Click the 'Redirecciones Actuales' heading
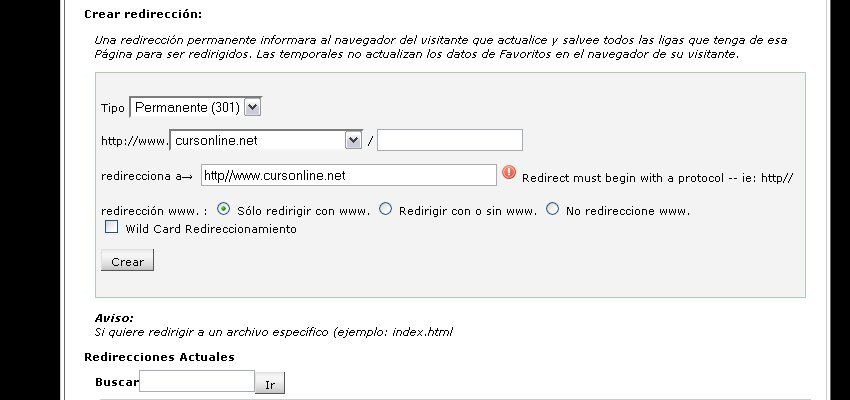The image size is (850, 400). click(159, 357)
